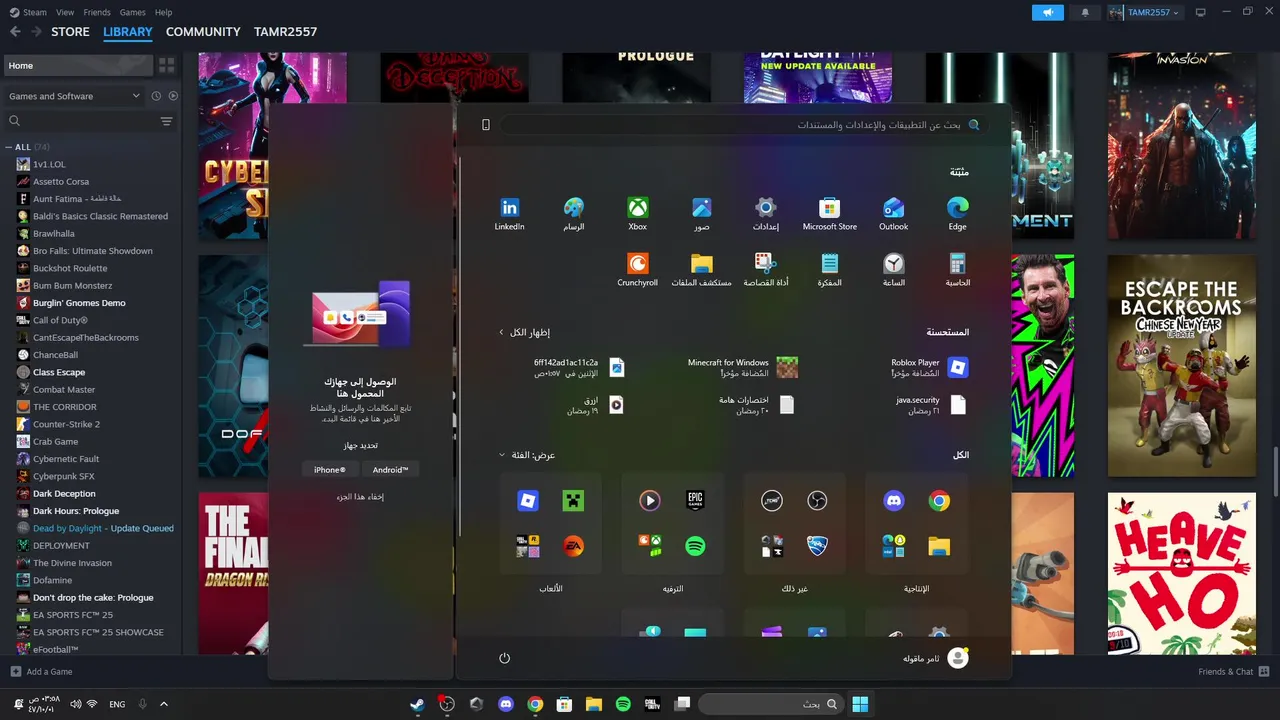Open the Heave Ho game cover
This screenshot has width=1280, height=720.
tap(1181, 574)
